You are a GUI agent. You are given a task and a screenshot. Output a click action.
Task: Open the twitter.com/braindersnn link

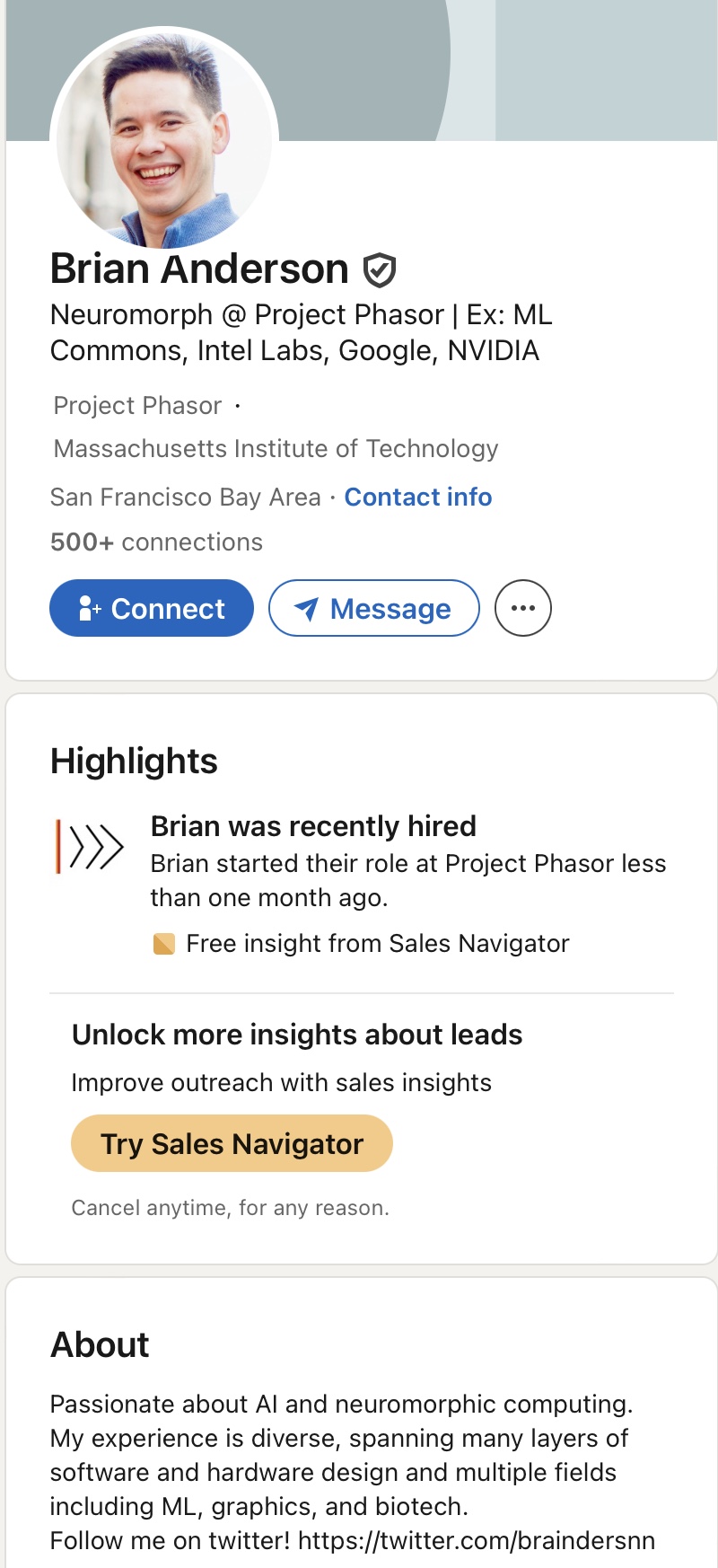pyautogui.click(x=477, y=1540)
